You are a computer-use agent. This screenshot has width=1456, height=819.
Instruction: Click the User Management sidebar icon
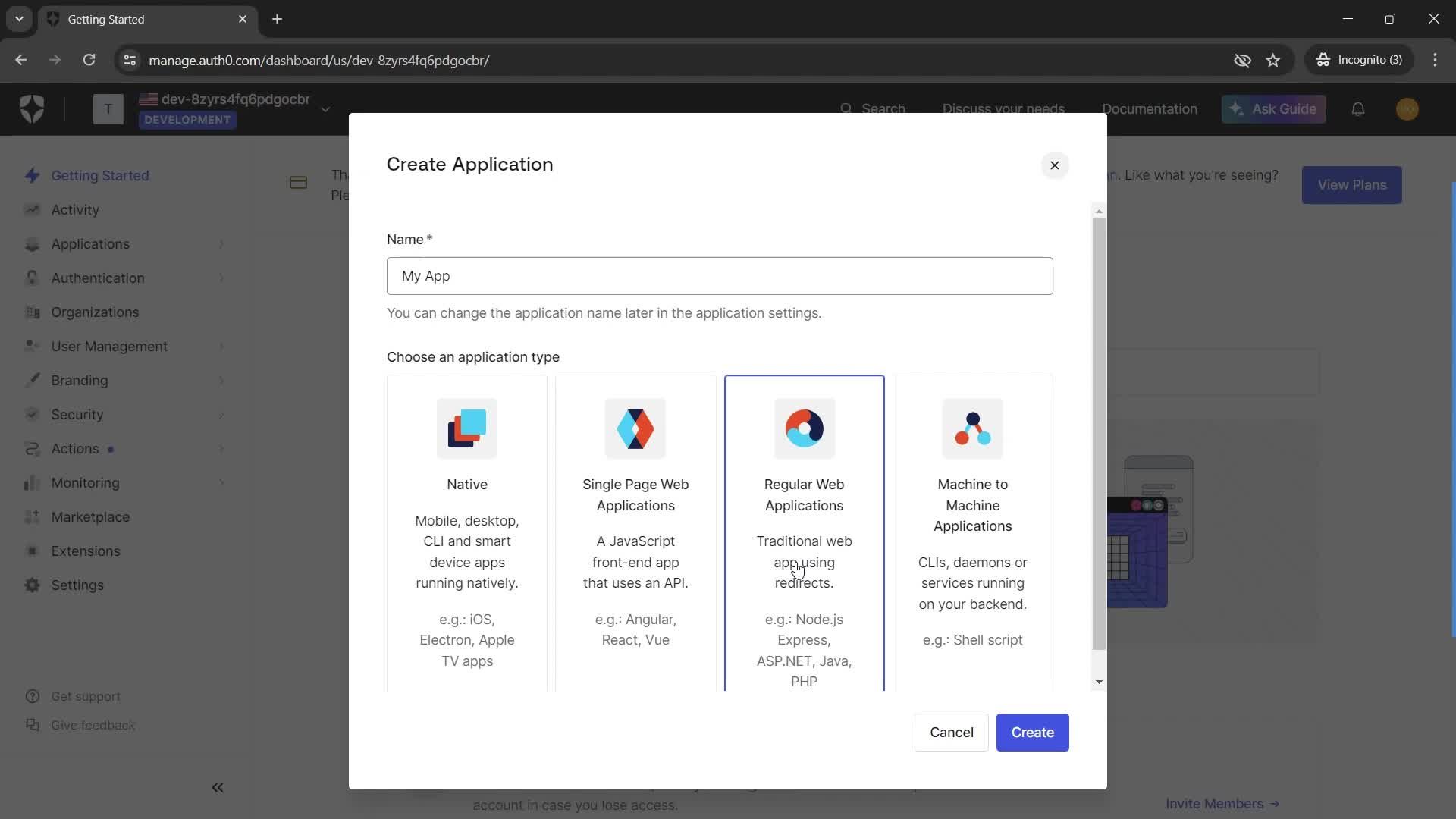32,346
